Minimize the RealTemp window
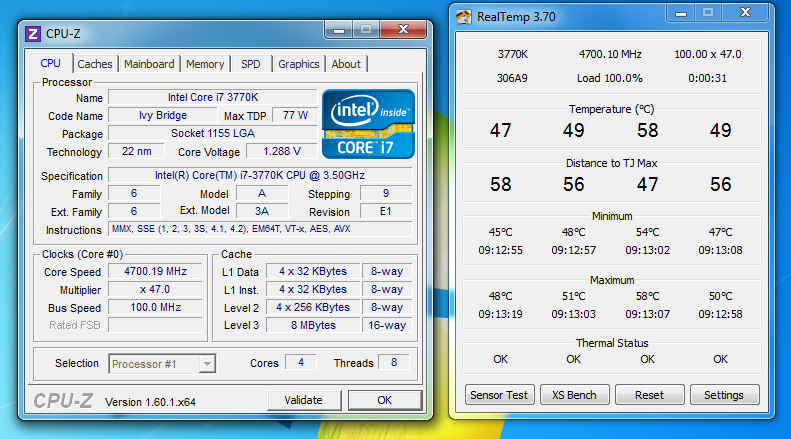This screenshot has height=439, width=791. [x=681, y=13]
